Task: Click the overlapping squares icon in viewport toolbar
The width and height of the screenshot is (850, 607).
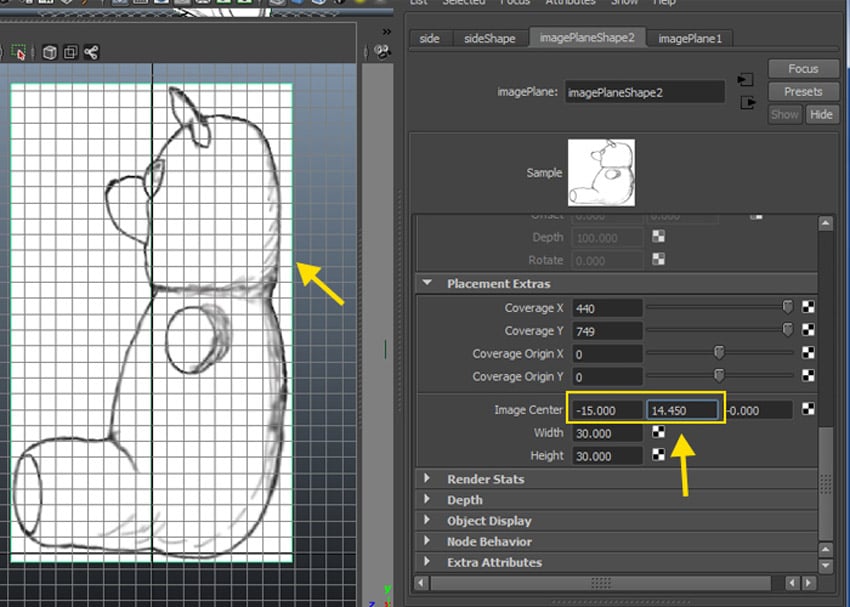Action: [70, 52]
